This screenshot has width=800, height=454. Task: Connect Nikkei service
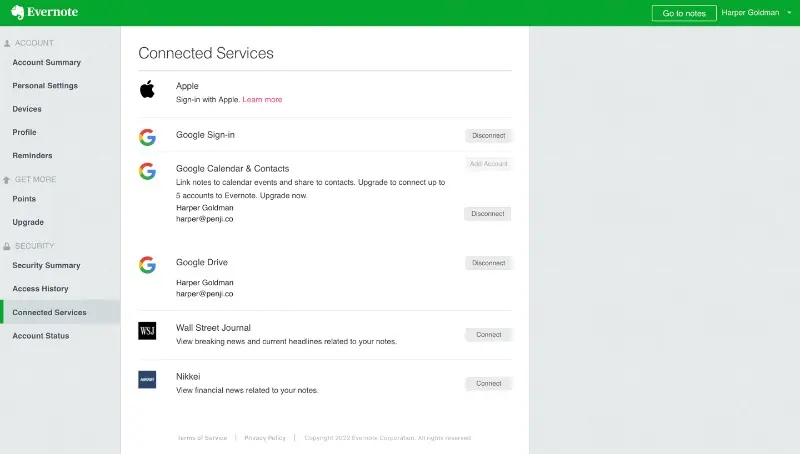point(488,384)
